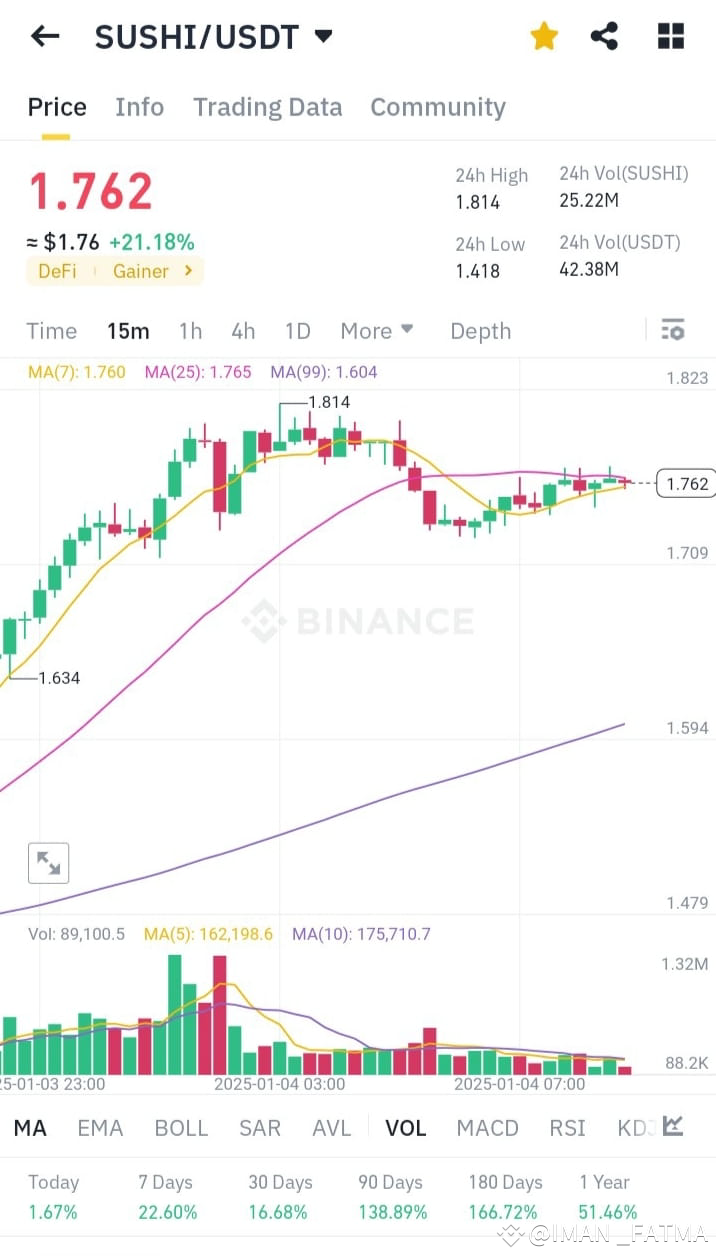
Task: Switch to the Trading Data tab
Action: coord(267,107)
